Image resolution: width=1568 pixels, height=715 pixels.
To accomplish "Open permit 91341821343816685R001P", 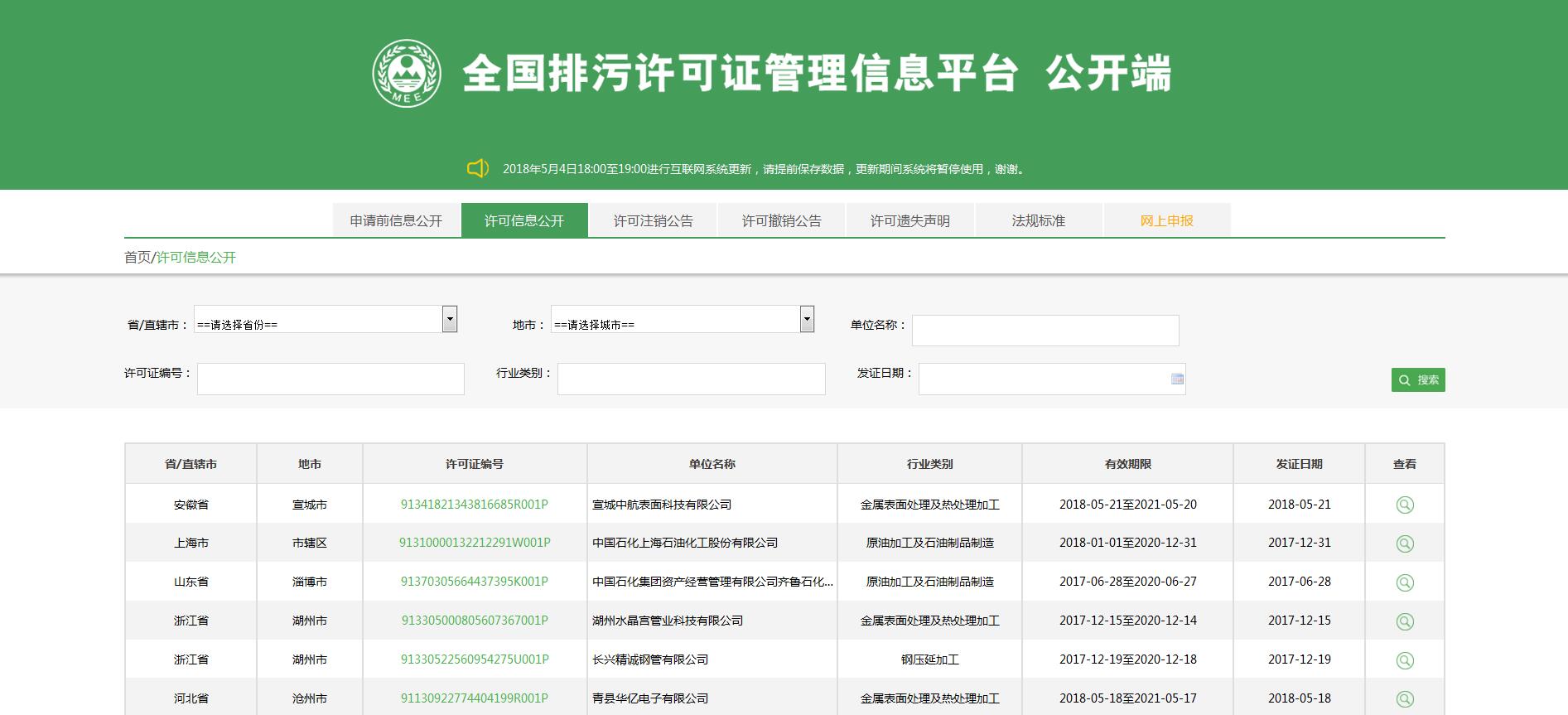I will 475,505.
